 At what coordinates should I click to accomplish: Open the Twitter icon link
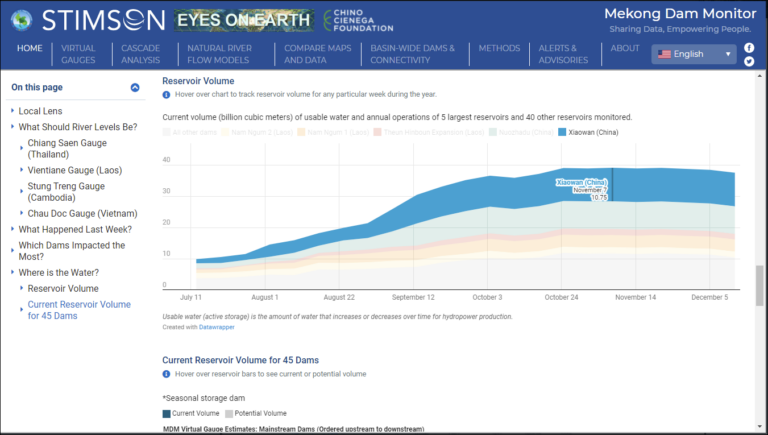click(x=749, y=62)
